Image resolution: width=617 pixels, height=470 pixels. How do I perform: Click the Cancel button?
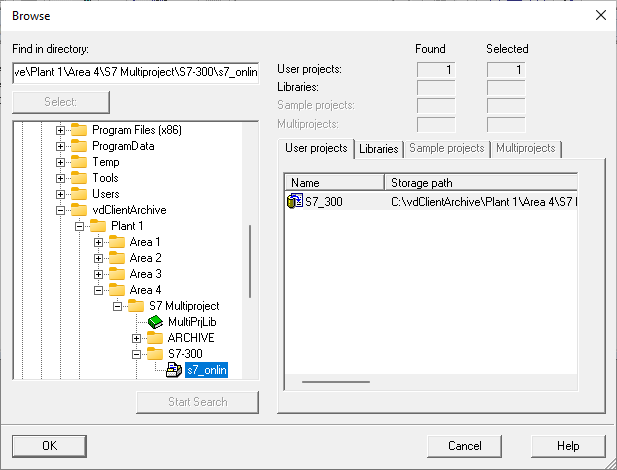(464, 446)
